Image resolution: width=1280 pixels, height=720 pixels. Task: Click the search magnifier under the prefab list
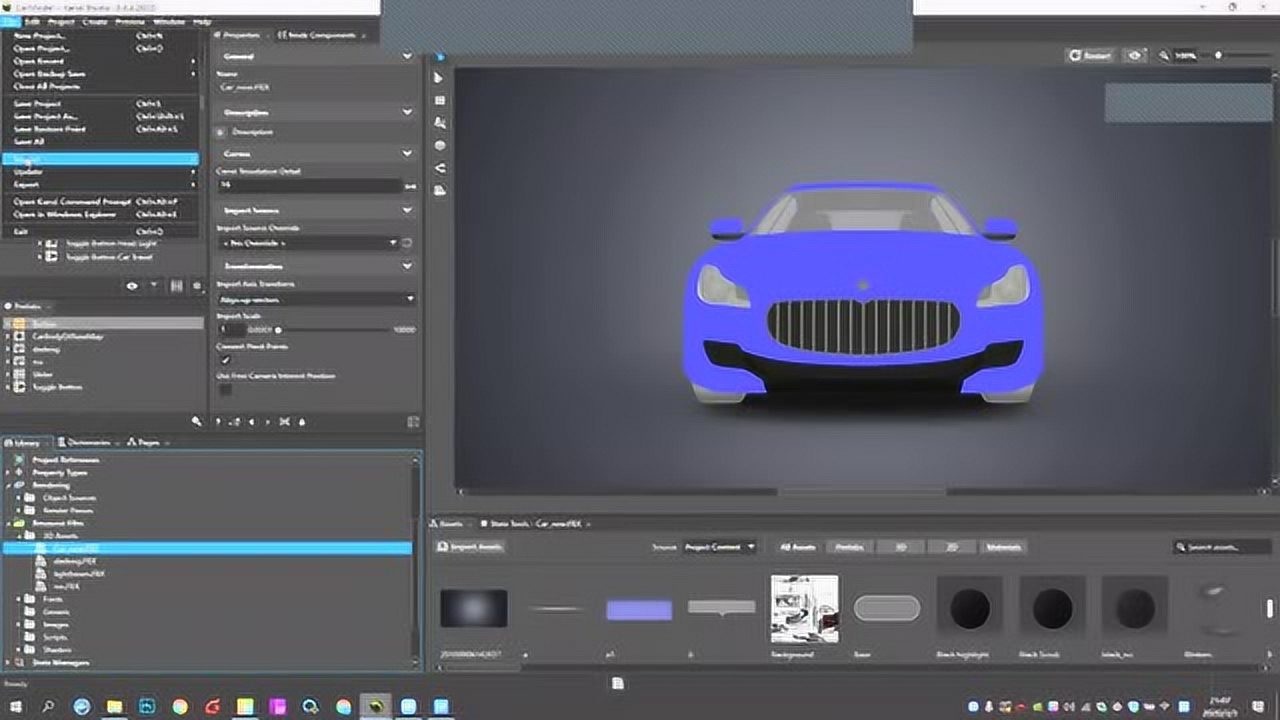click(x=198, y=421)
